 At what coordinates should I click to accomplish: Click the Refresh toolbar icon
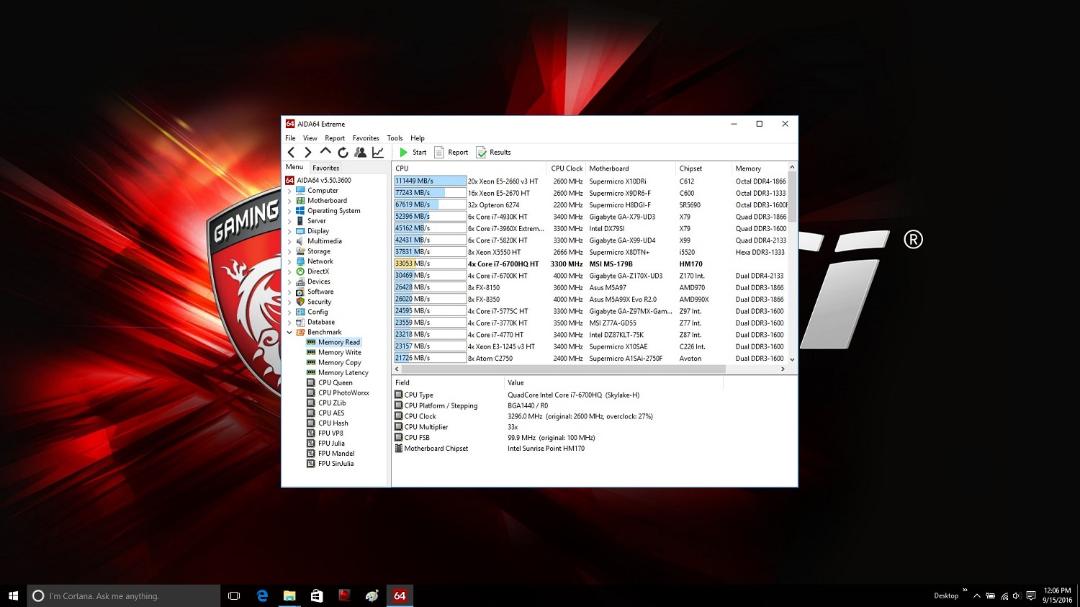pos(342,152)
